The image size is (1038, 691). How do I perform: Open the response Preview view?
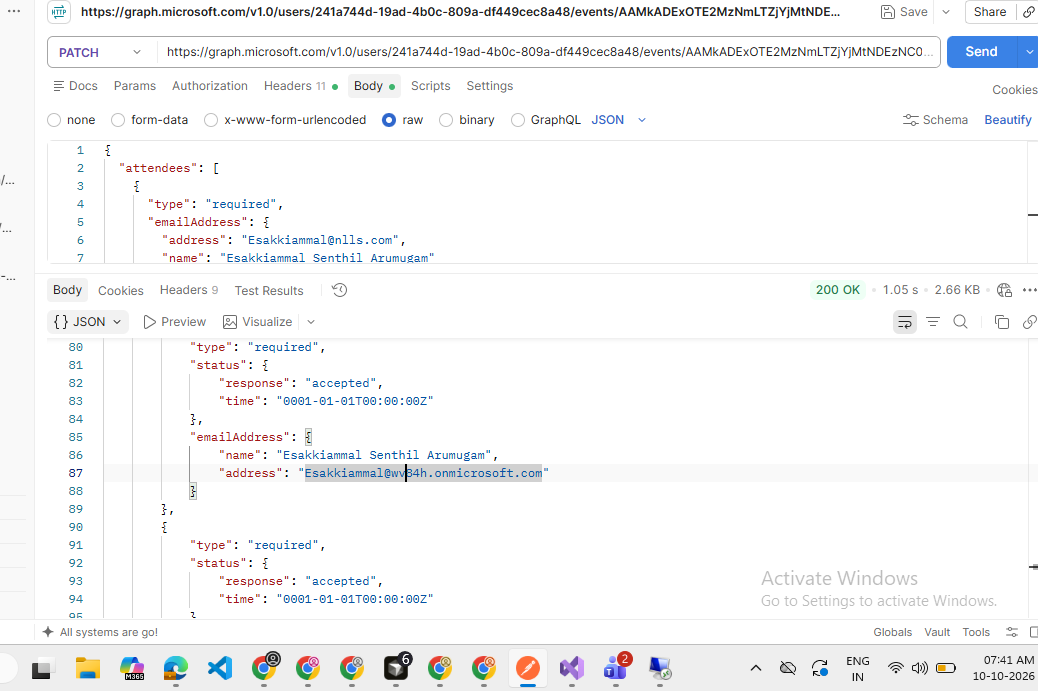(175, 322)
